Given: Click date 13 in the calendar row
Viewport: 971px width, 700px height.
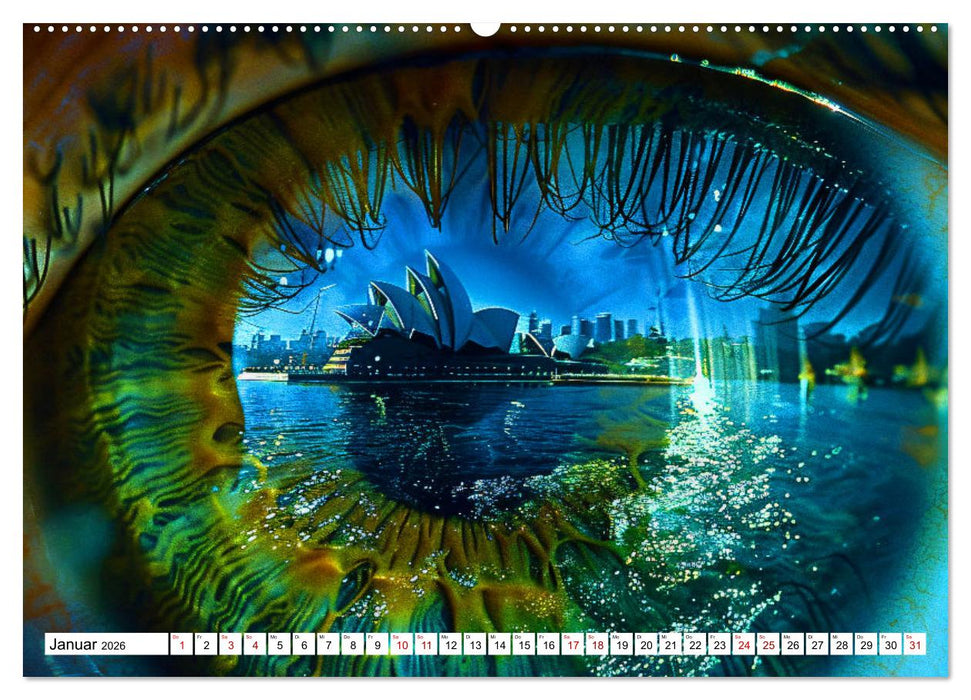Looking at the screenshot, I should pyautogui.click(x=475, y=645).
